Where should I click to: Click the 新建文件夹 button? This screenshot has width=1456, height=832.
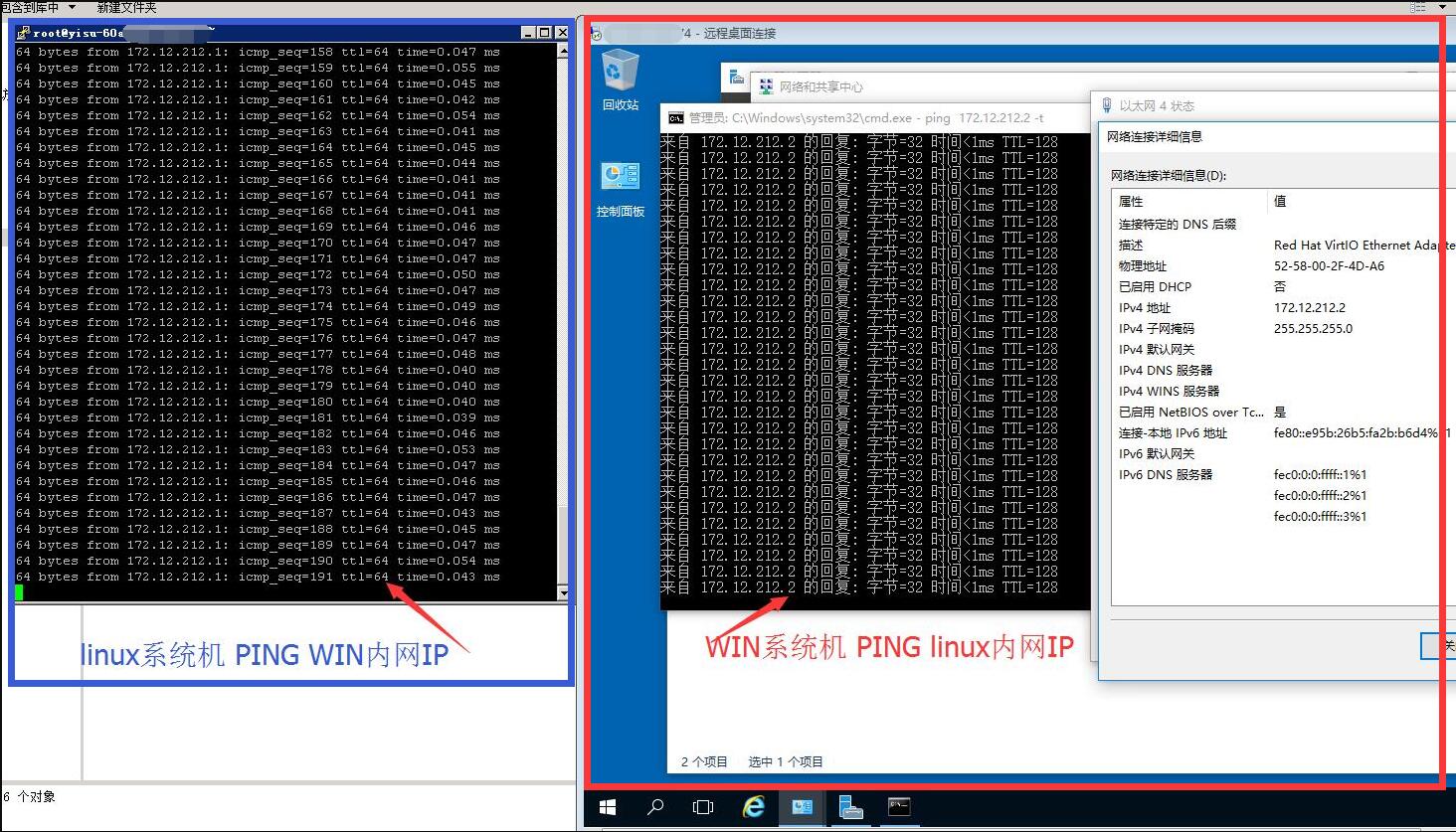(126, 7)
